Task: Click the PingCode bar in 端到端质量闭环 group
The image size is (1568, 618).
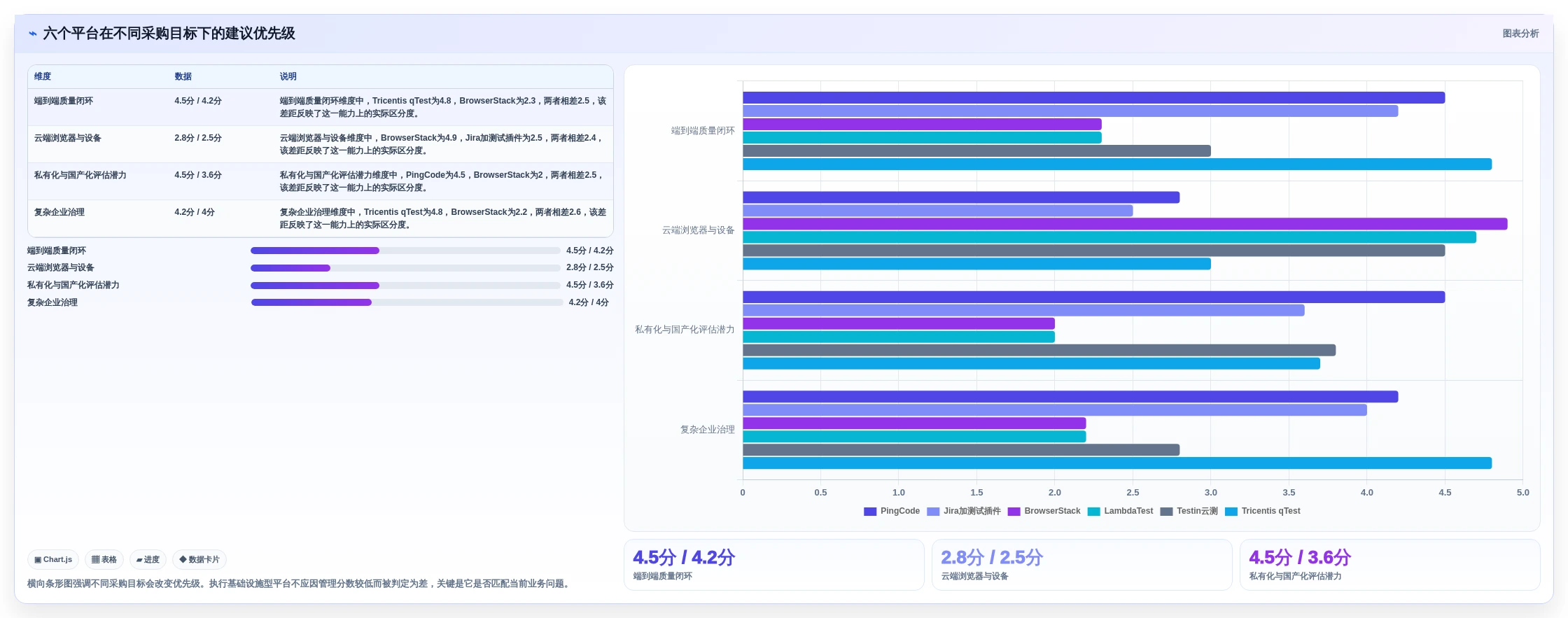Action: tap(1093, 98)
